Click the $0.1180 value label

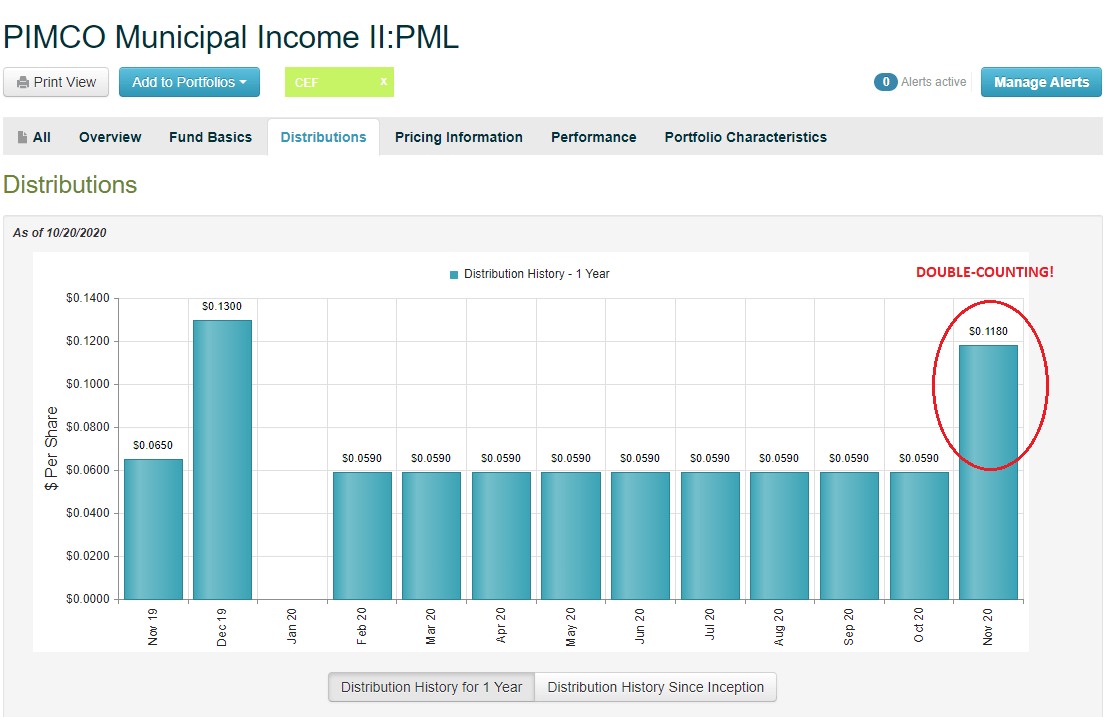tap(988, 331)
